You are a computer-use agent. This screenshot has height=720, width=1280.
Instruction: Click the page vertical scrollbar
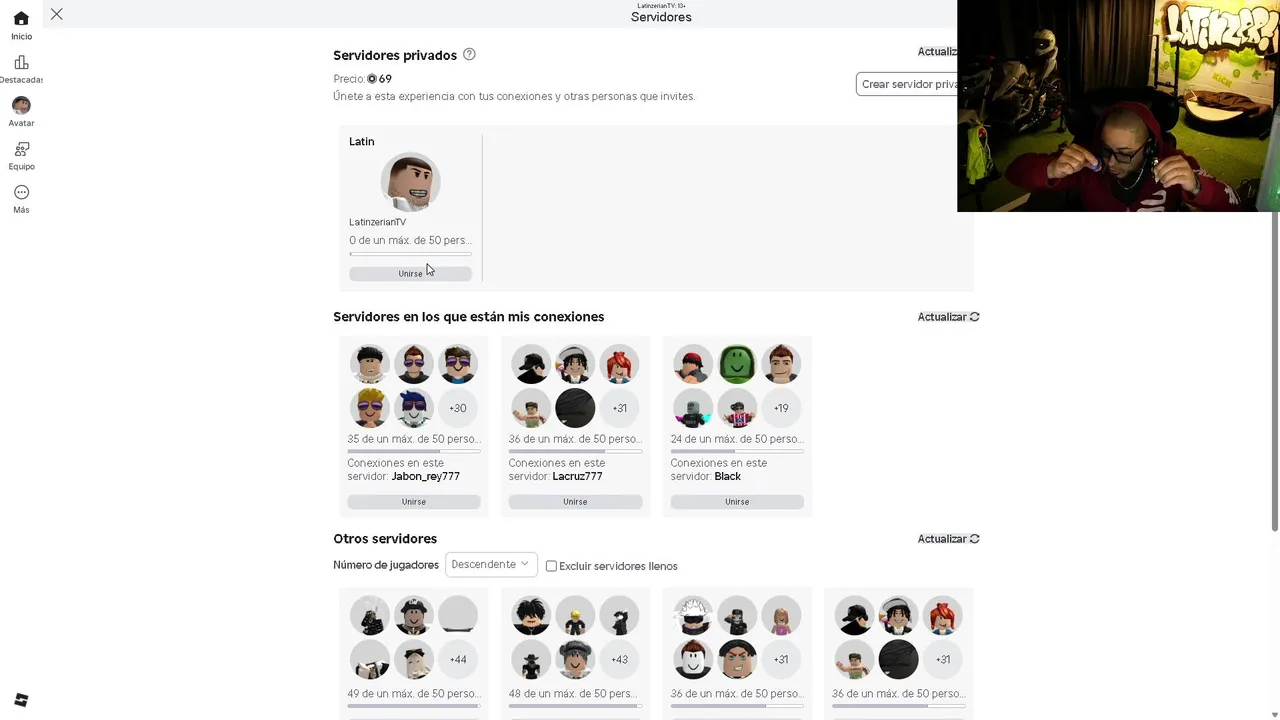coord(1274,370)
